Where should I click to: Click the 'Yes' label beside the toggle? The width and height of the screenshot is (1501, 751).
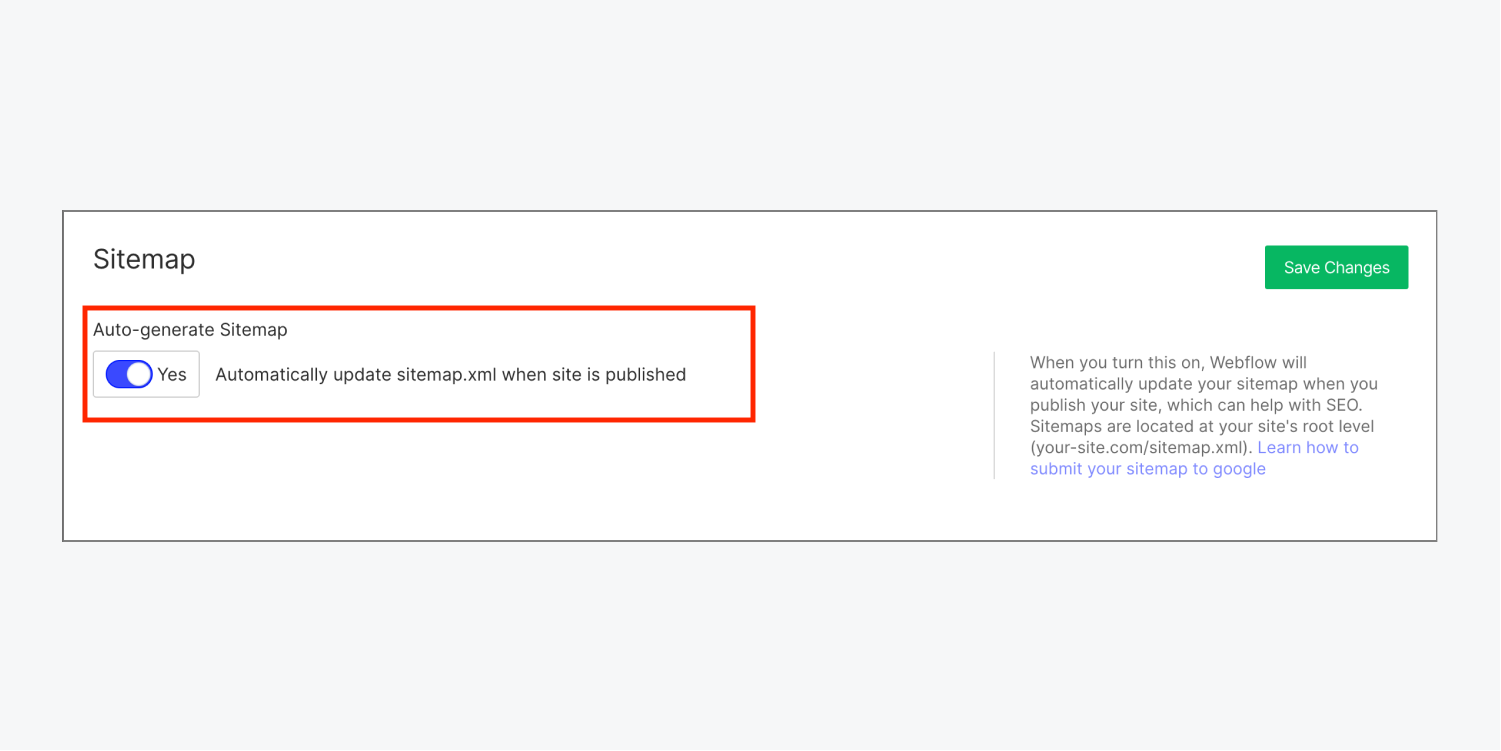171,374
